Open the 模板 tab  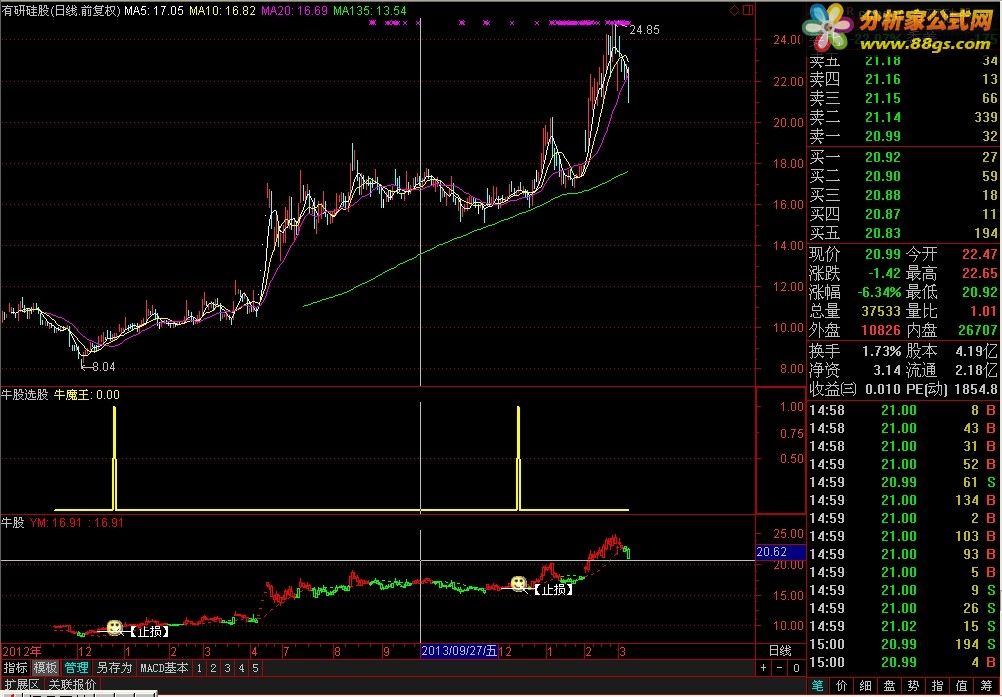(x=45, y=668)
